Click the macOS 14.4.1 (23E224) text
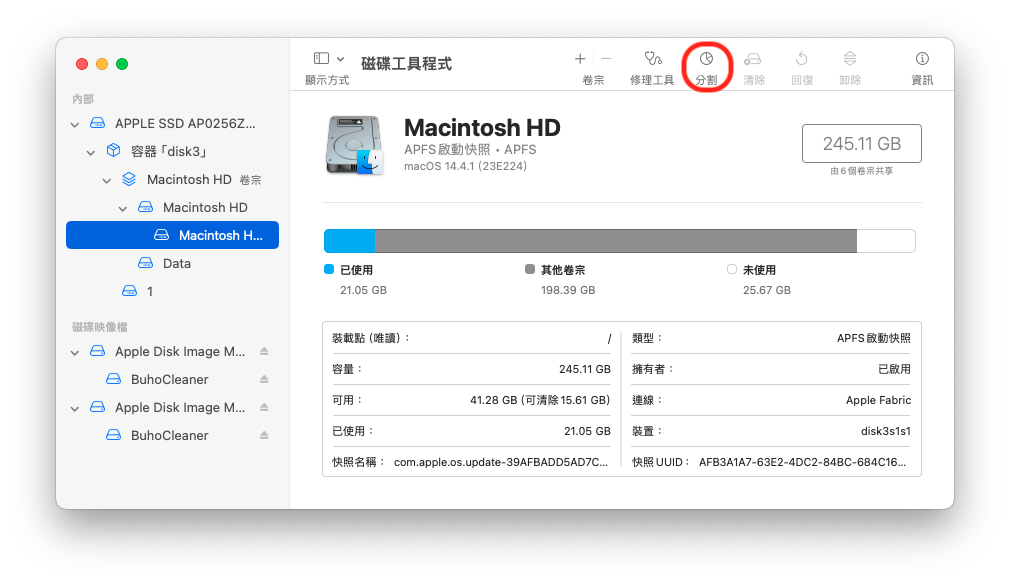The width and height of the screenshot is (1010, 583). tap(465, 166)
